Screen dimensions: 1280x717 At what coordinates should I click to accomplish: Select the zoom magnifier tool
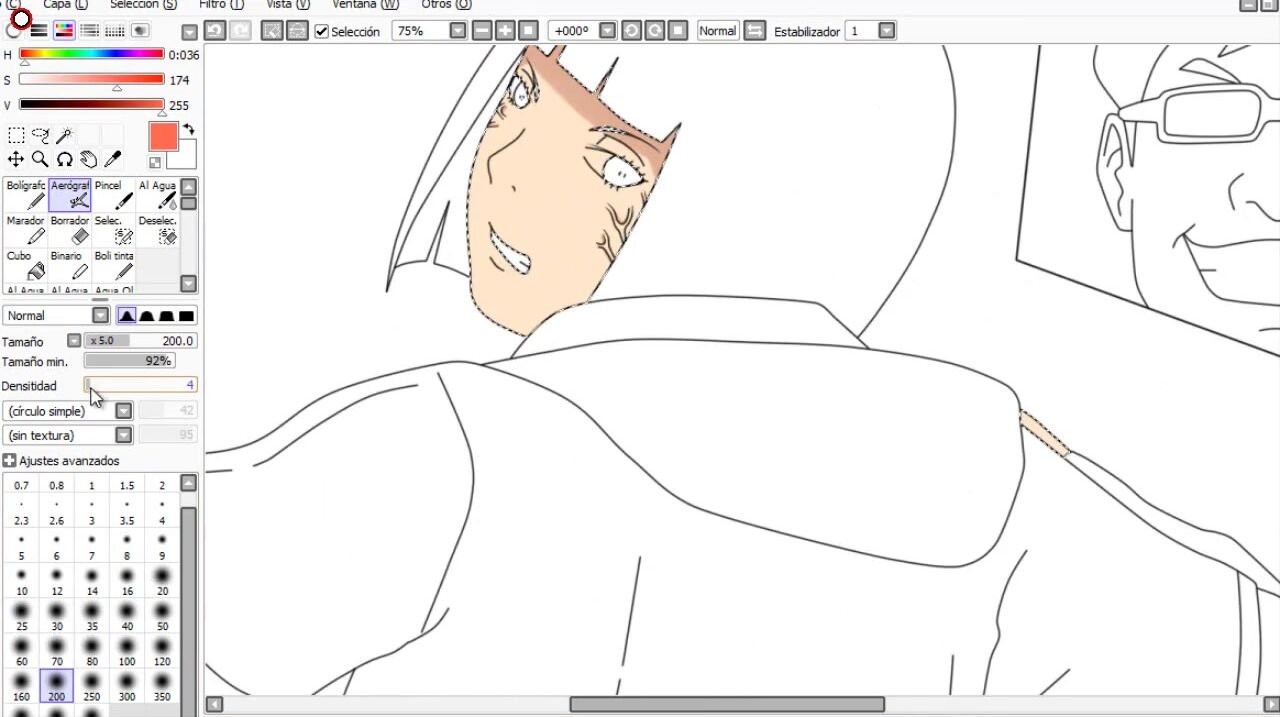[x=40, y=159]
